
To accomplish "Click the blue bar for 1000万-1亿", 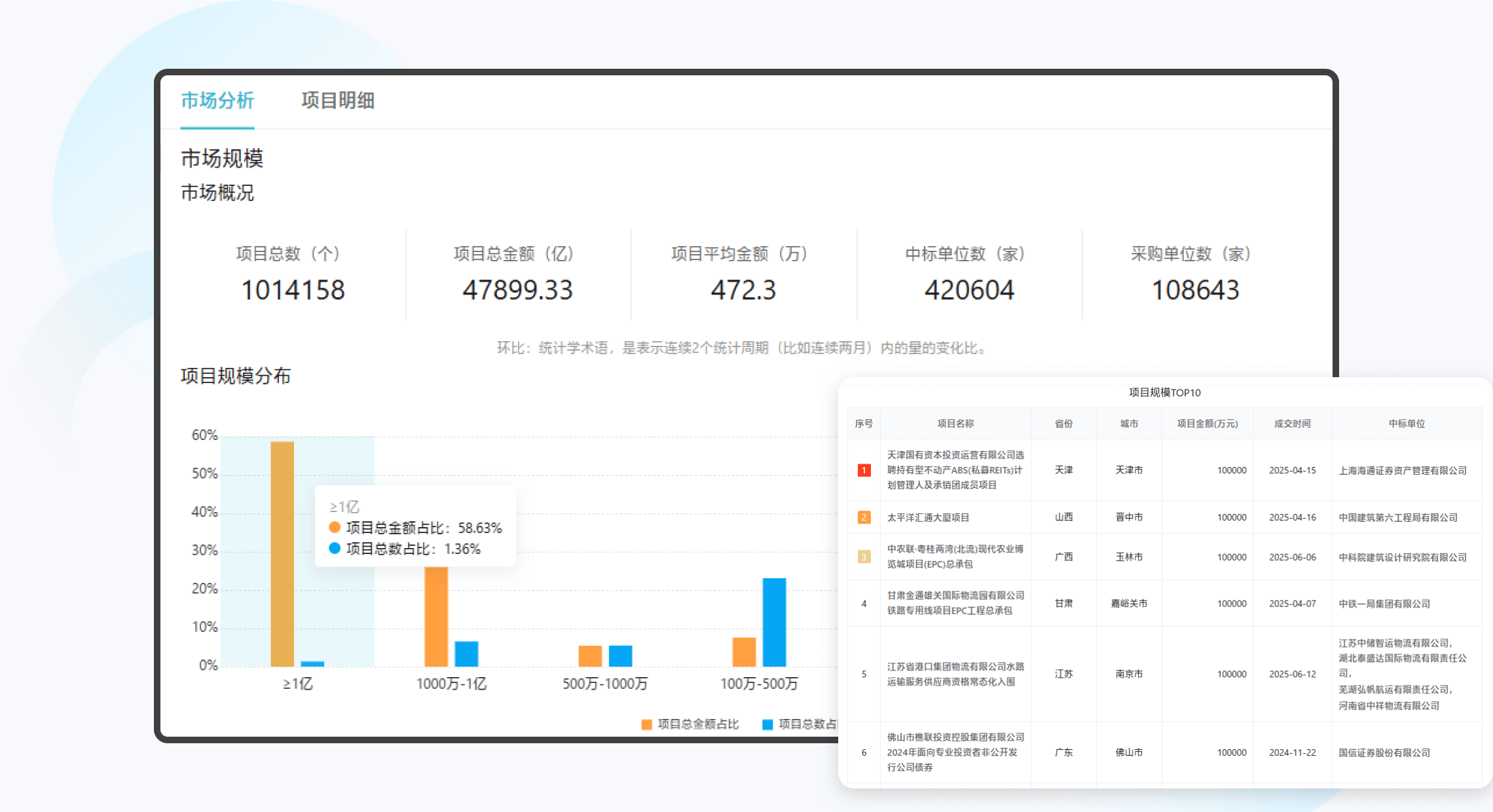I will 466,654.
